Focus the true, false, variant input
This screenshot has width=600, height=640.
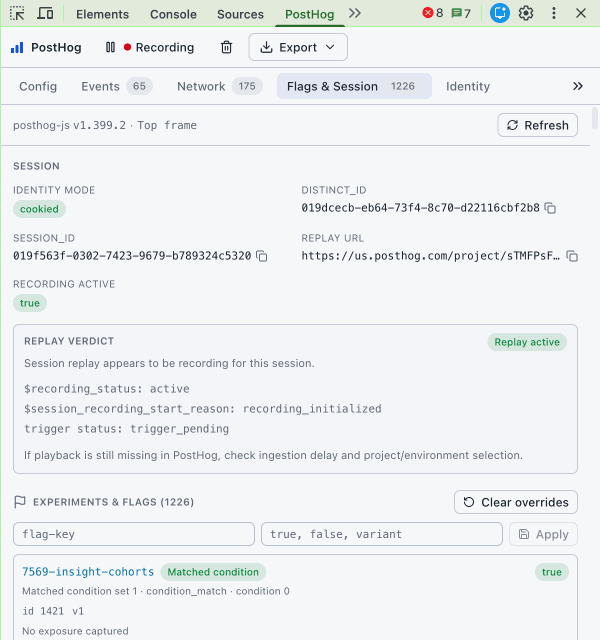[x=382, y=534]
